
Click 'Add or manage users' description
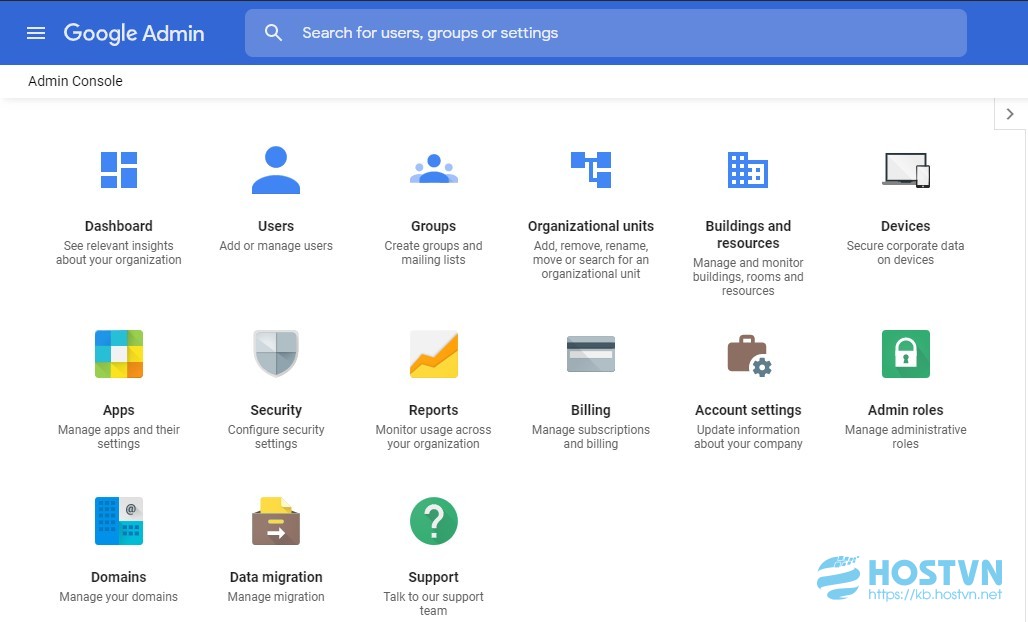click(276, 246)
